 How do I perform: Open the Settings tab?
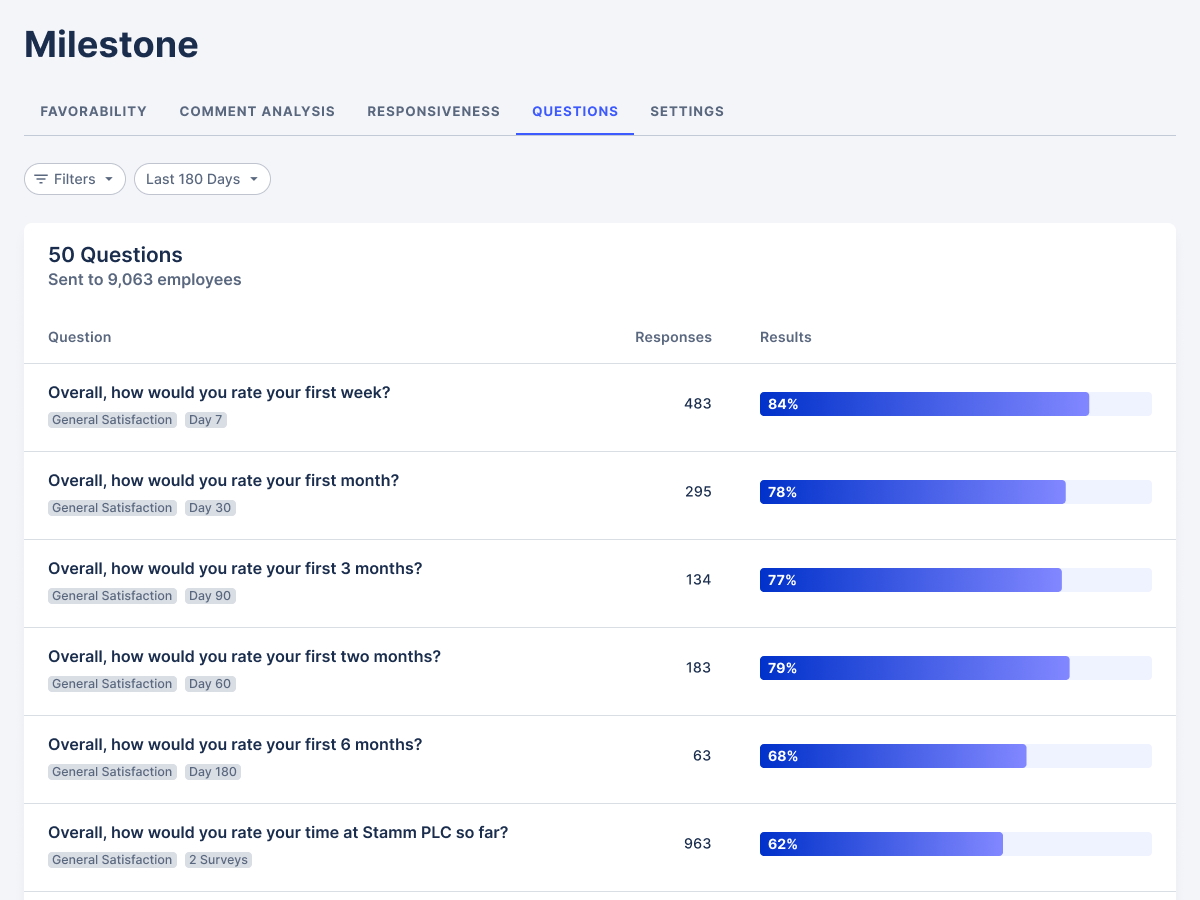687,111
